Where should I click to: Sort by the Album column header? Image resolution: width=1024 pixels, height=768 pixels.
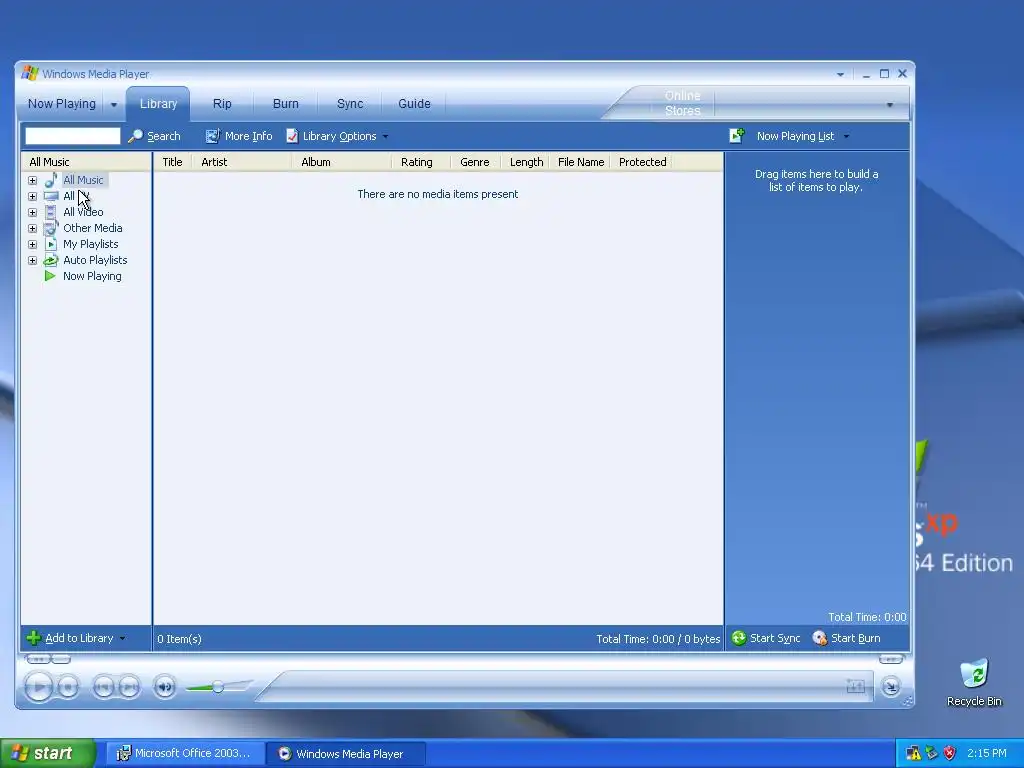[342, 162]
